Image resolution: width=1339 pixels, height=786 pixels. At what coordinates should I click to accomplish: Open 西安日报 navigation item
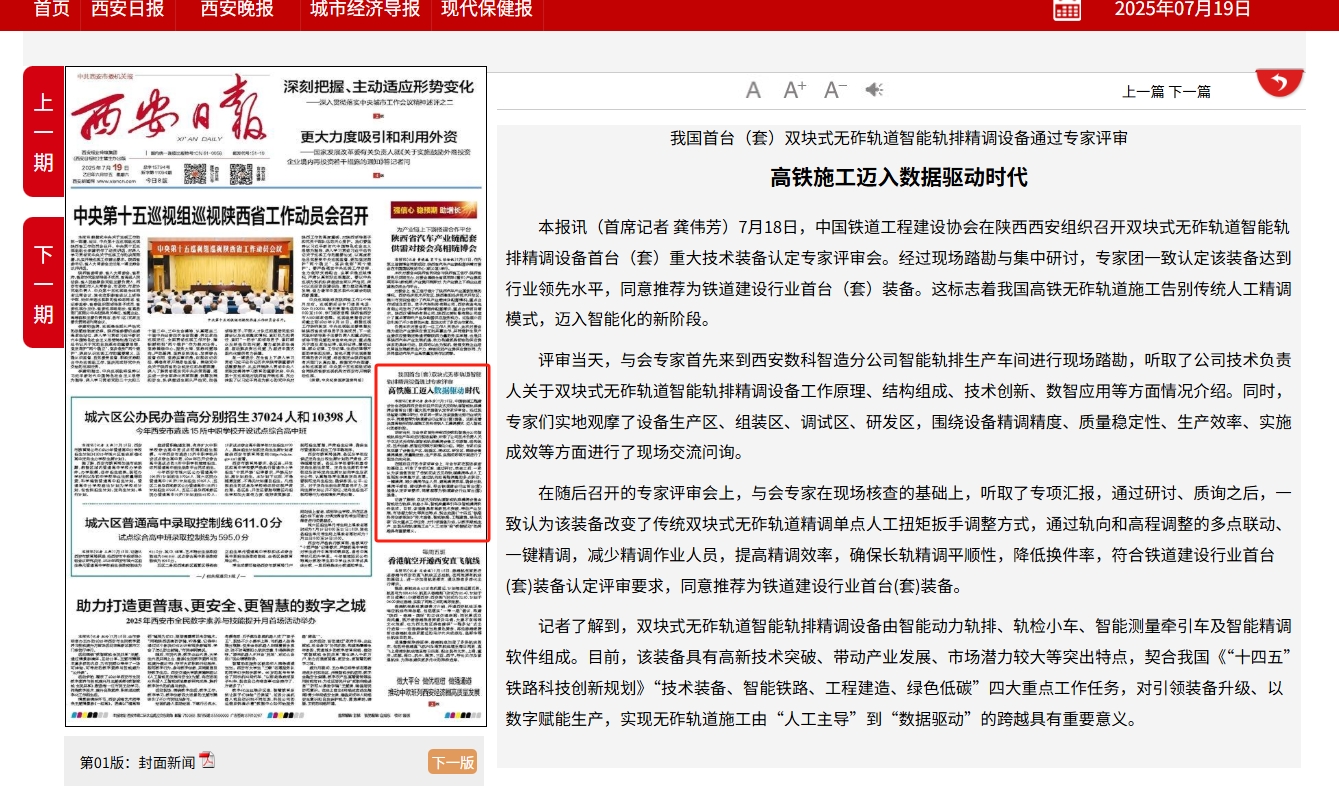coord(127,9)
